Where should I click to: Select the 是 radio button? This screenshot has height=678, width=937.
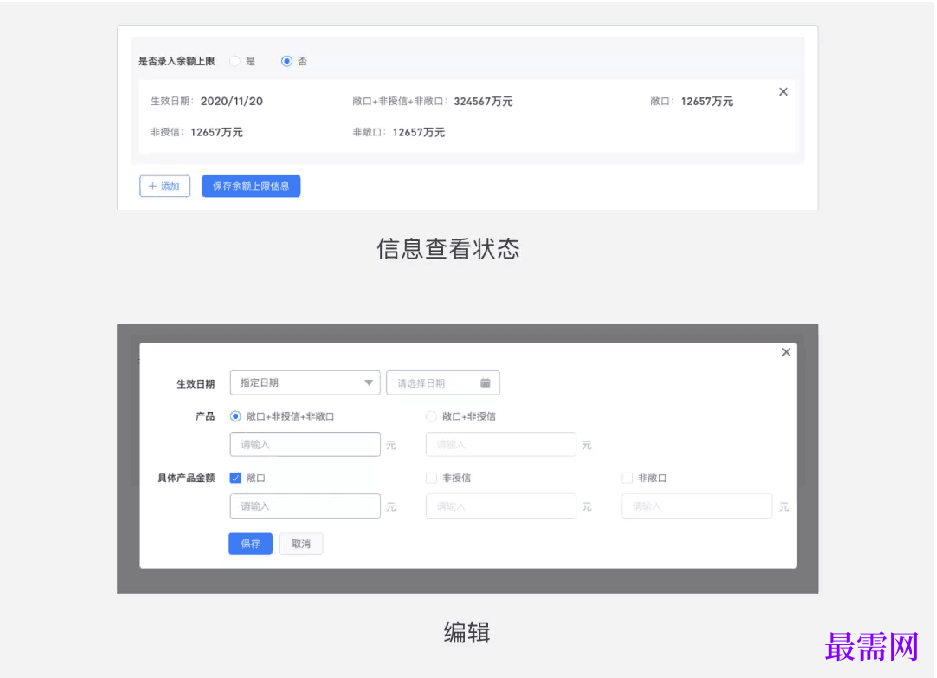click(x=235, y=61)
